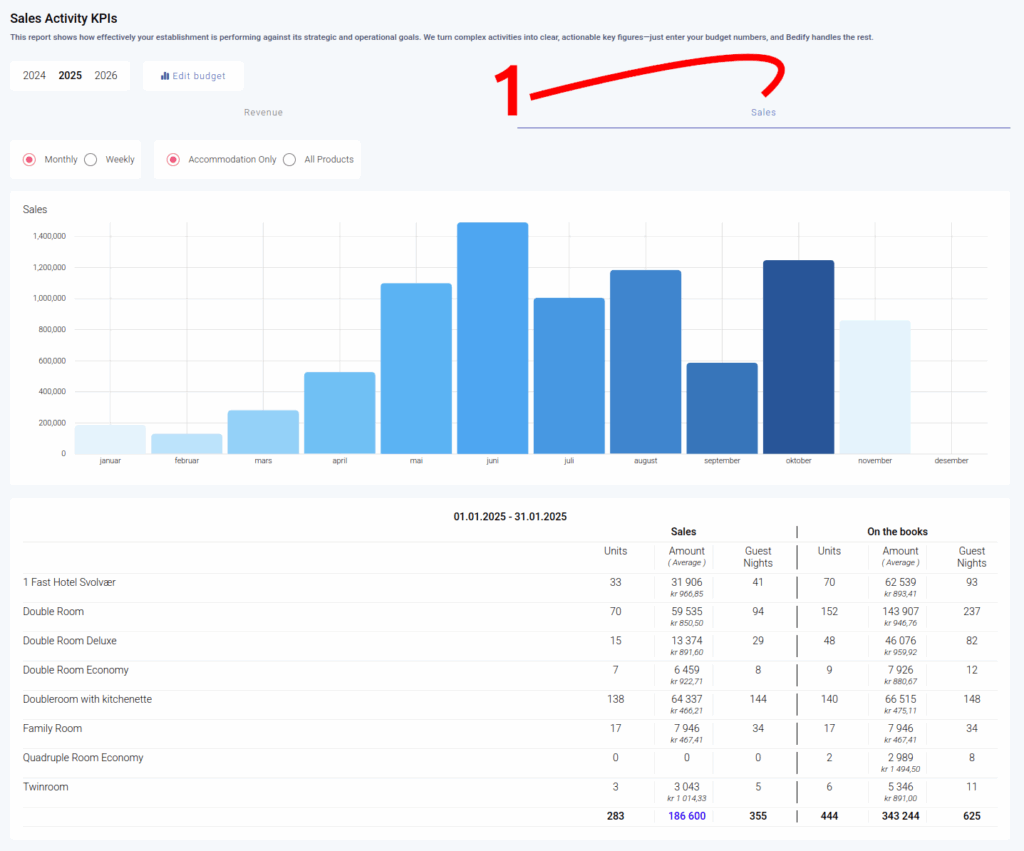Select the Double Room Deluxe row
Viewport: 1024px width, 851px height.
point(67,641)
